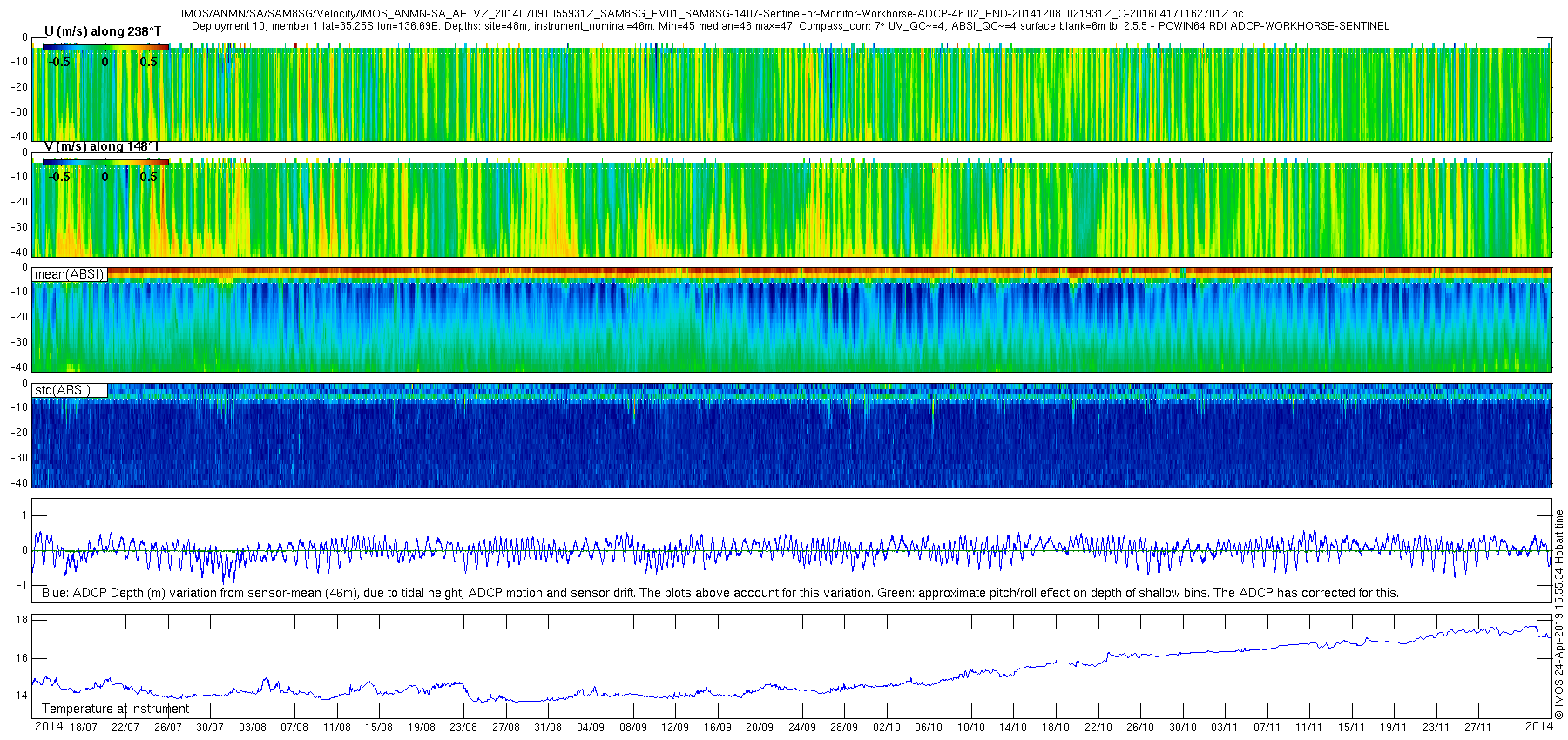Click the 'Temperature at instrument' label
Viewport: 1568px width, 740px height.
pyautogui.click(x=115, y=709)
